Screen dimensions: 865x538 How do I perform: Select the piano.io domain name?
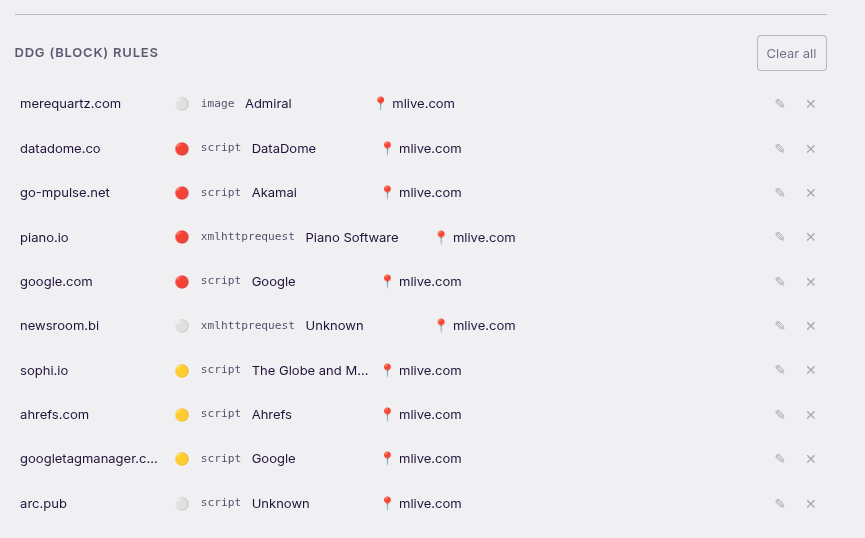44,238
